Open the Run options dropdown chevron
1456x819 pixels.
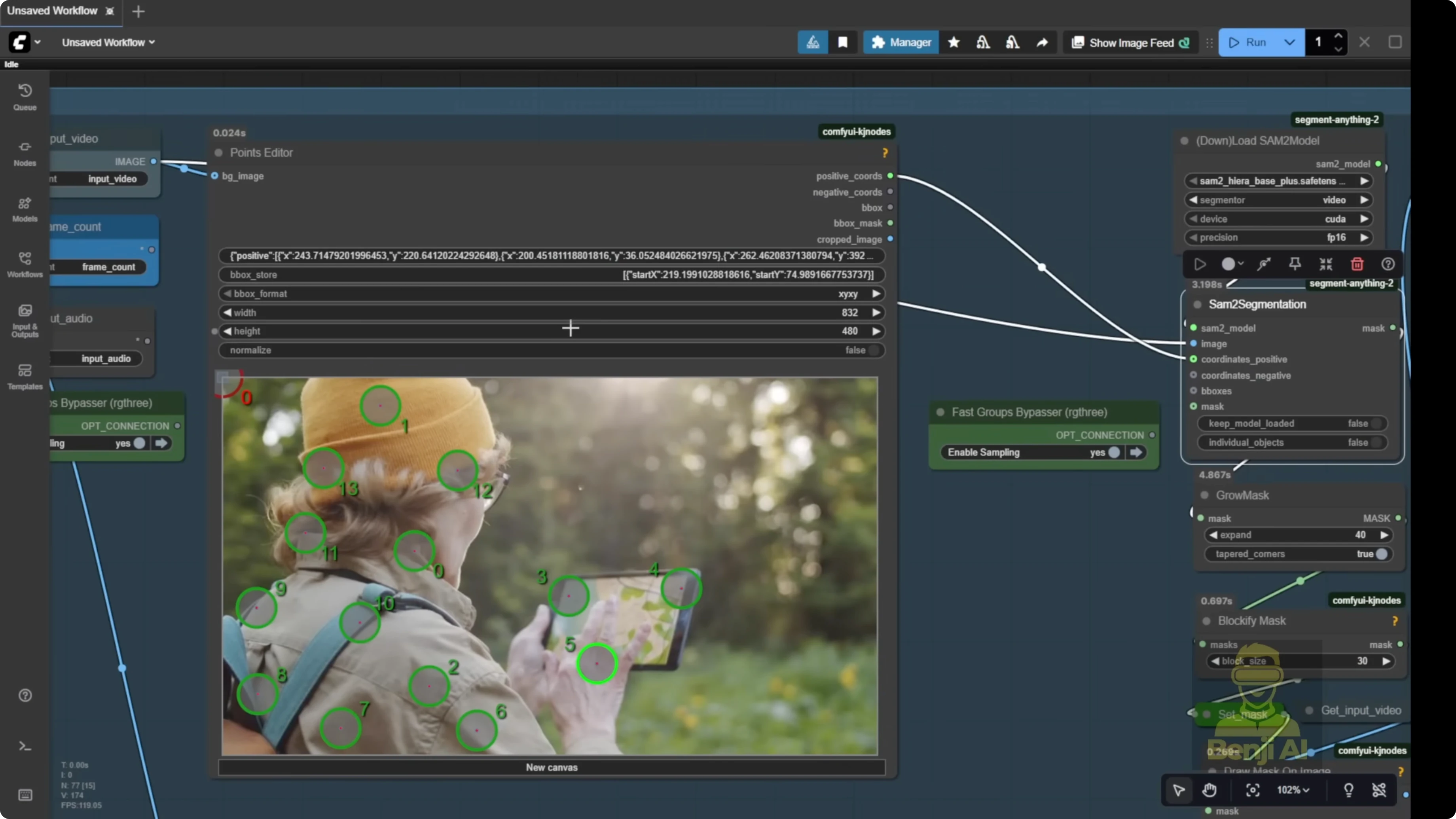(1290, 42)
